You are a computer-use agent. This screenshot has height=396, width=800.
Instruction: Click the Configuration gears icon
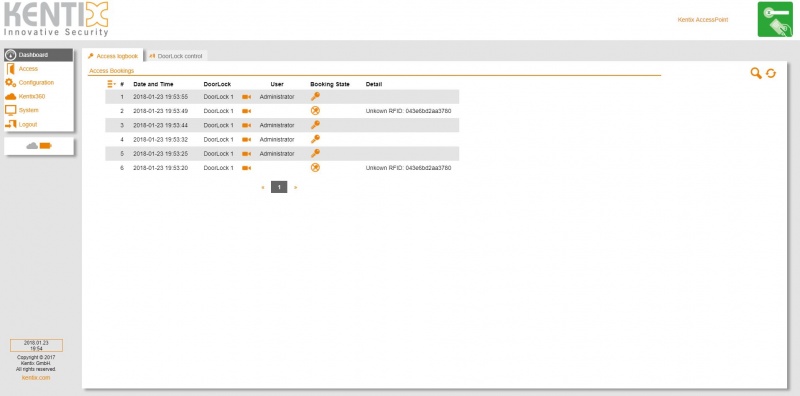11,83
